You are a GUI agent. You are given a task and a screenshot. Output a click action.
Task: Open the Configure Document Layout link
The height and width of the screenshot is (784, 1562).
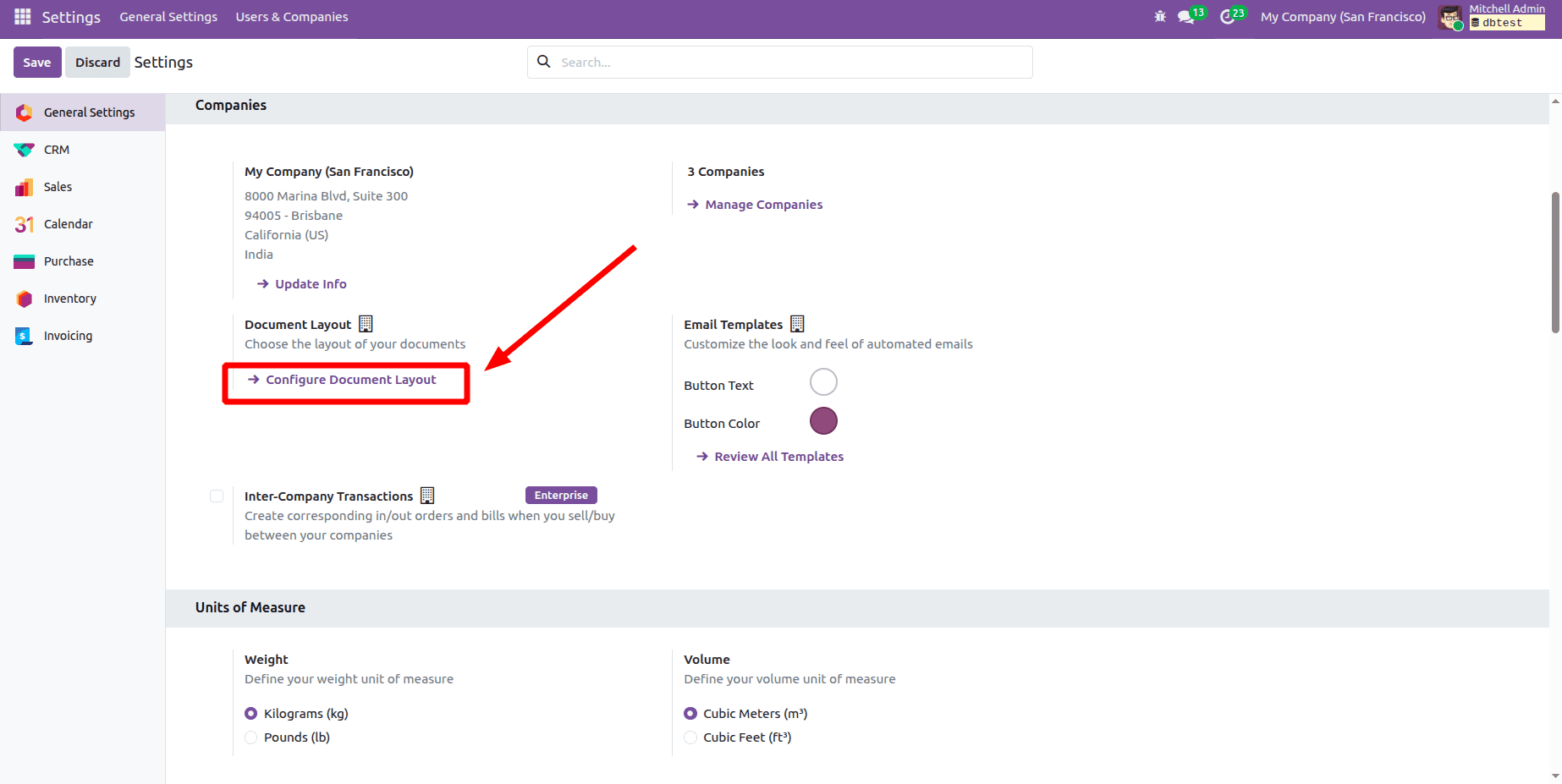point(342,380)
